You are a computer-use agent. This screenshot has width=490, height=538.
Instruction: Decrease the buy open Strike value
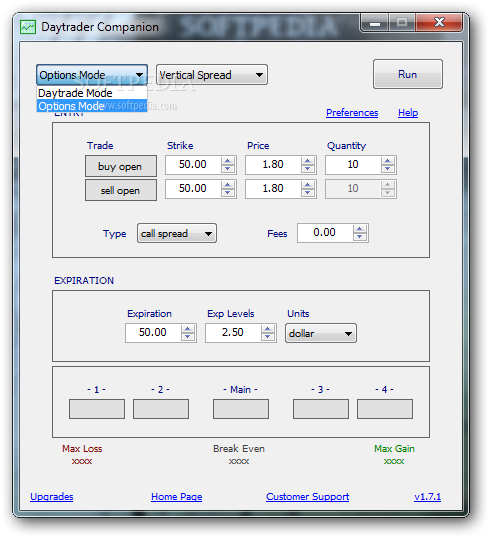[x=228, y=169]
